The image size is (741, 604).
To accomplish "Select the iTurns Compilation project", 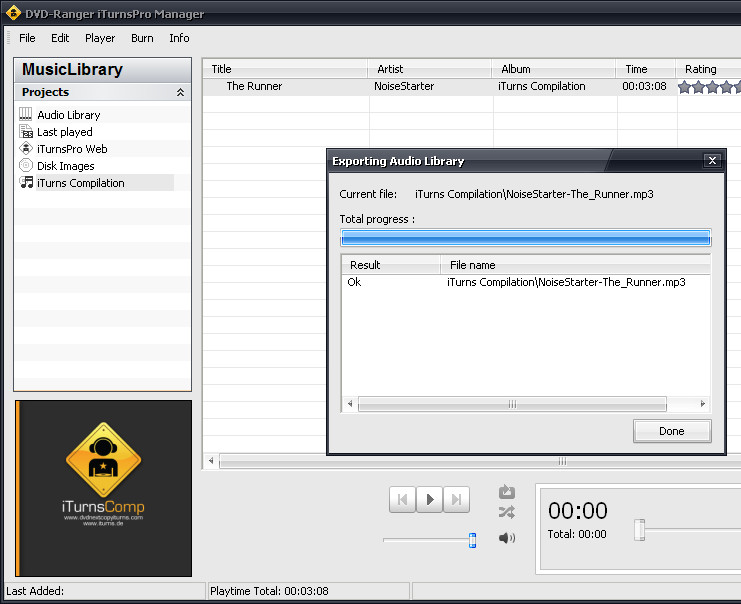I will (x=80, y=183).
